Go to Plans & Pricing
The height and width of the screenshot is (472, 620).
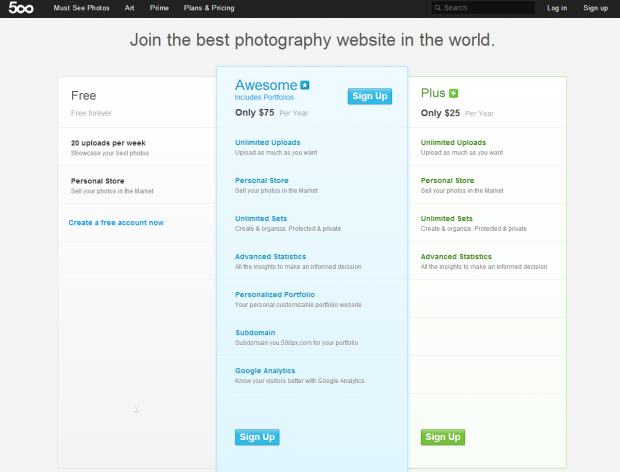(x=209, y=8)
